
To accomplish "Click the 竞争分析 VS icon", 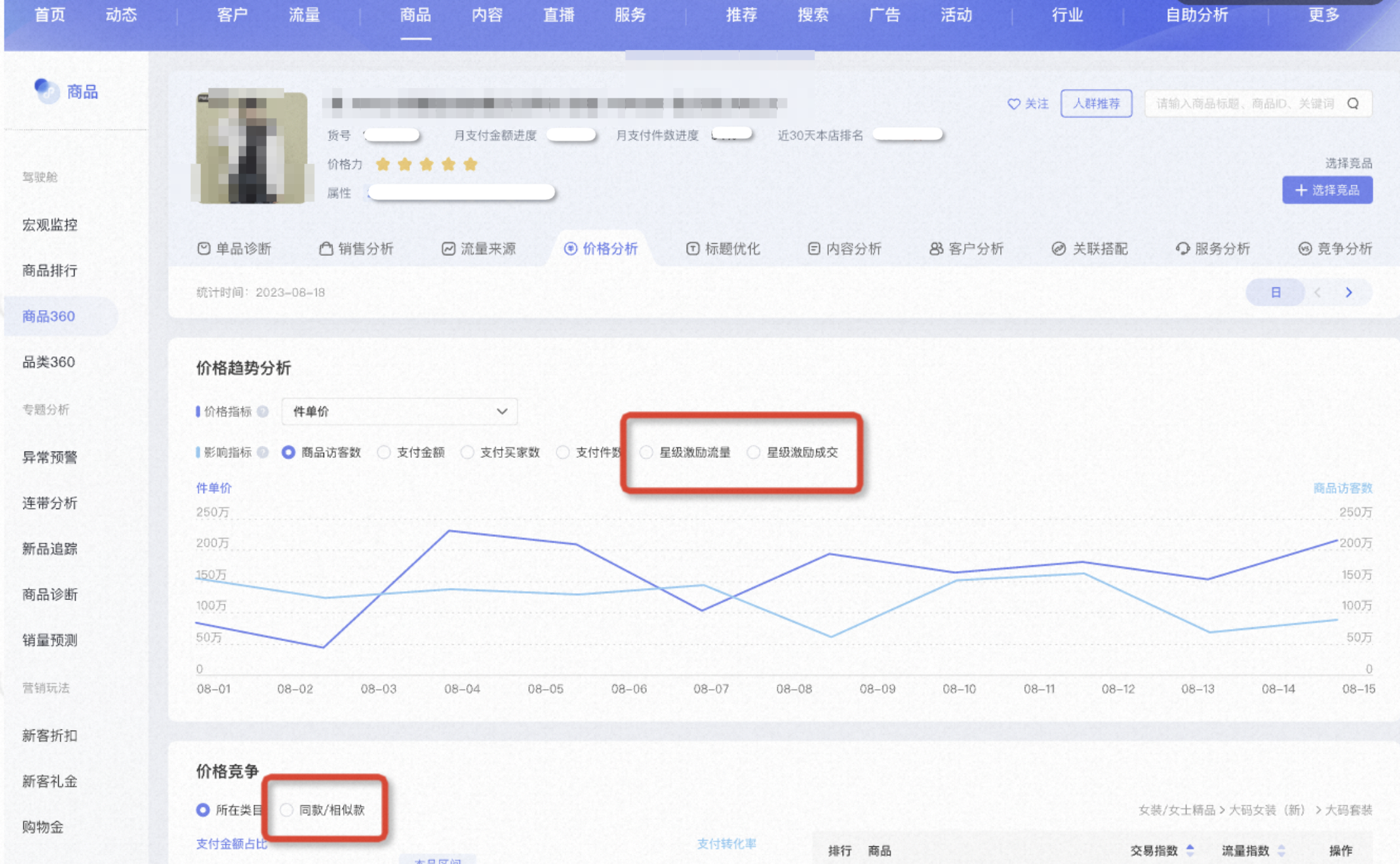I will click(x=1305, y=248).
